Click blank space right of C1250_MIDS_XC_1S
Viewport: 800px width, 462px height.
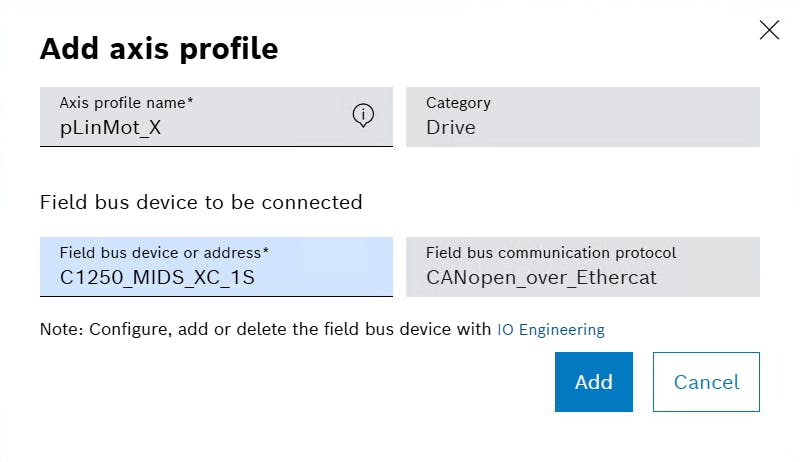(x=325, y=278)
